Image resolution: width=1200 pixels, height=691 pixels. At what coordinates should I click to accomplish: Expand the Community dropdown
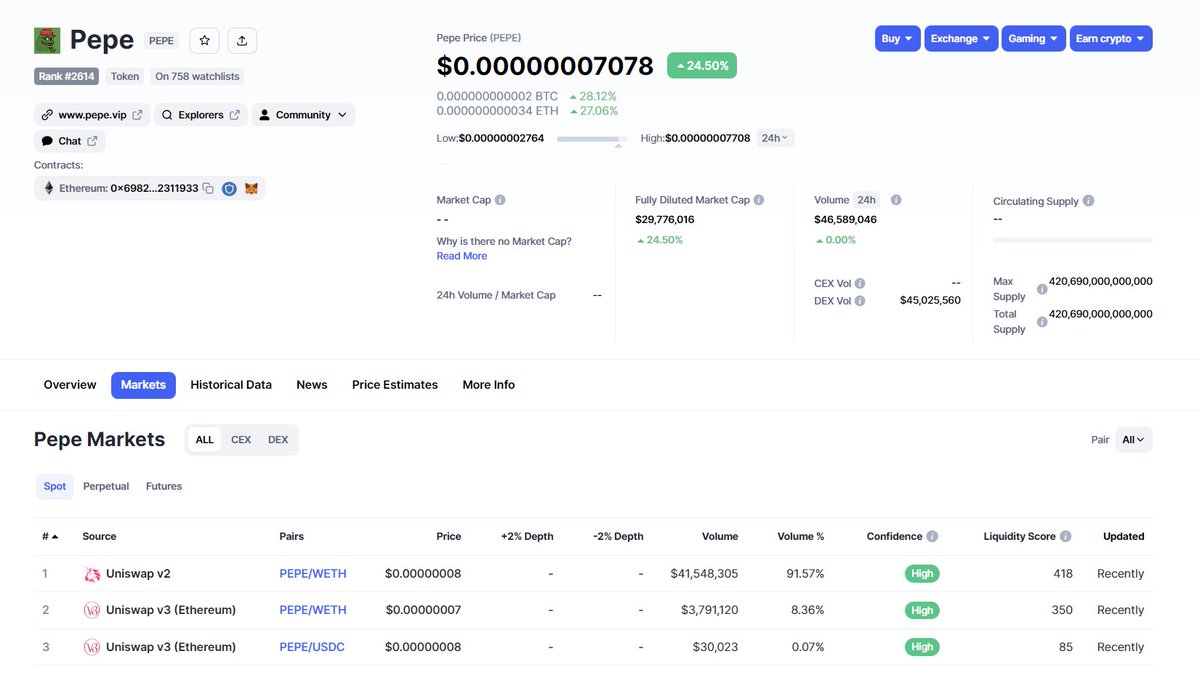[x=303, y=115]
